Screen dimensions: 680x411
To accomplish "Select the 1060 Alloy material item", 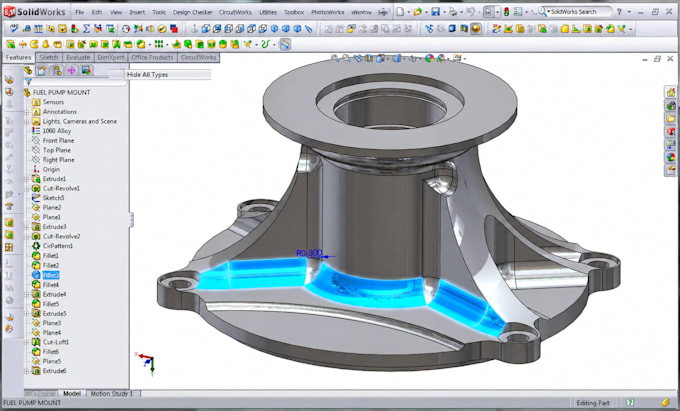I will pos(56,131).
